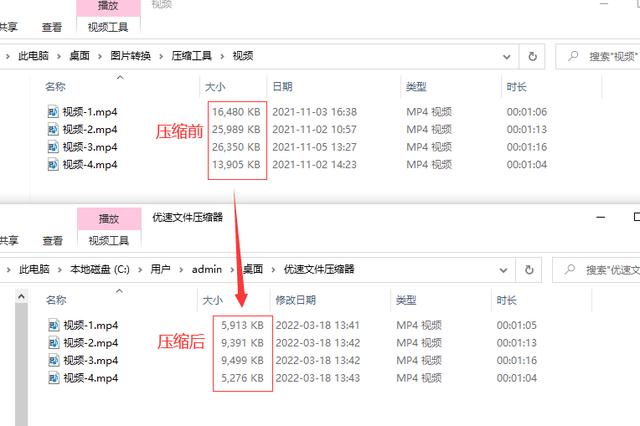Screen dimensions: 640x426
Task: Select size value 25,989 KB
Action: pos(236,129)
